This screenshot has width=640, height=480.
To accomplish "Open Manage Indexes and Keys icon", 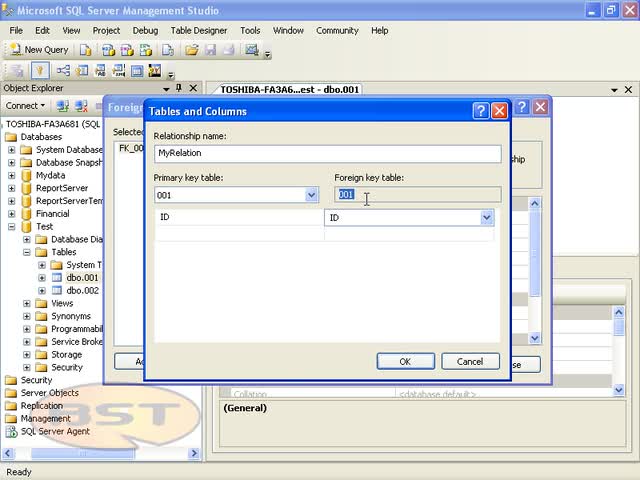I will pos(82,71).
